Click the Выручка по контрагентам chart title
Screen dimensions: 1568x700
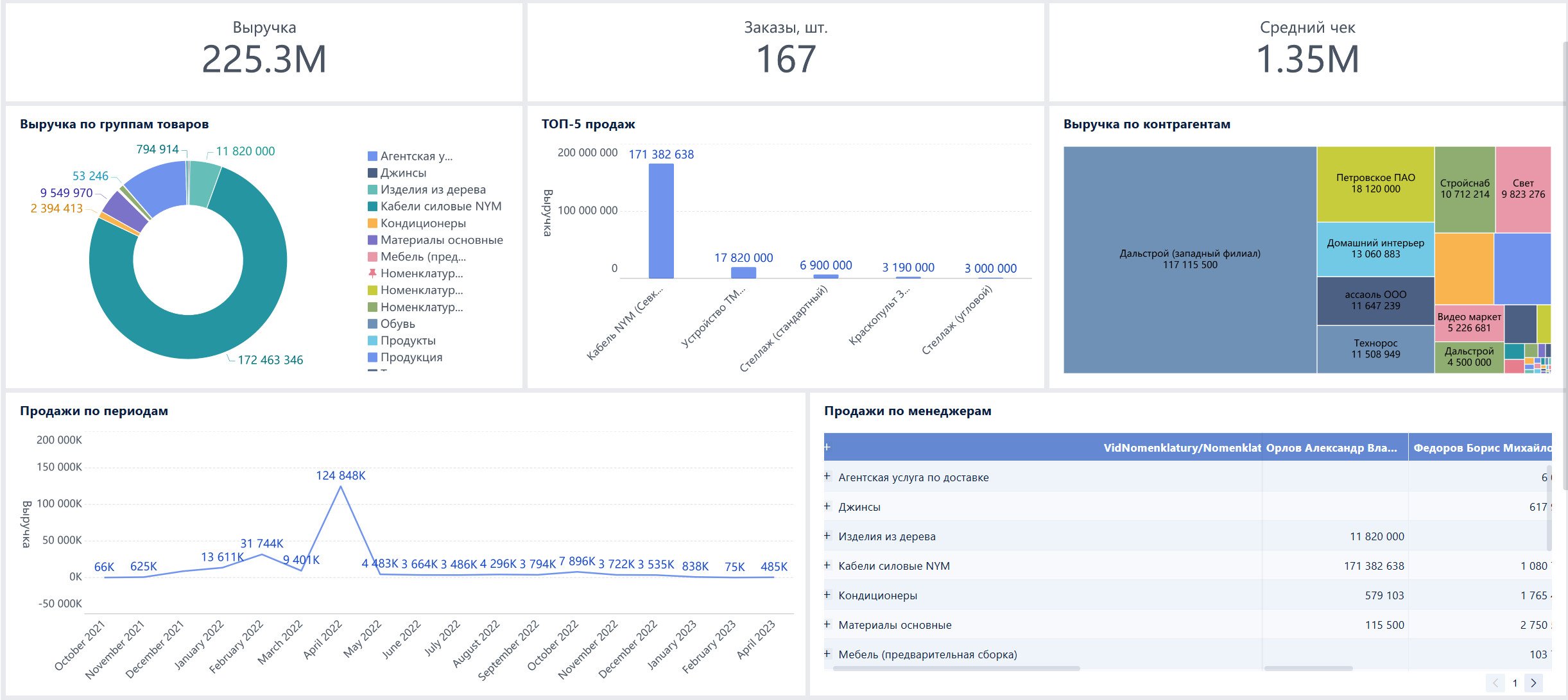point(1147,124)
